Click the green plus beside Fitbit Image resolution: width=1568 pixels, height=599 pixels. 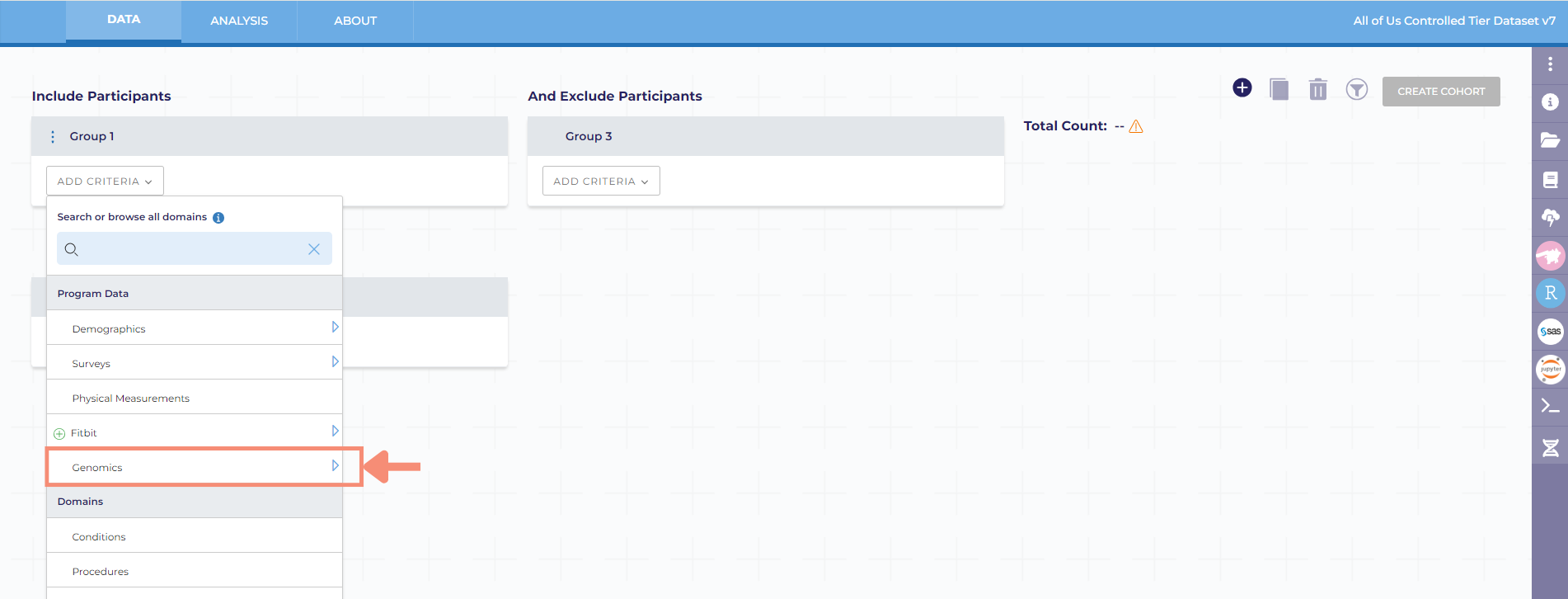[59, 434]
